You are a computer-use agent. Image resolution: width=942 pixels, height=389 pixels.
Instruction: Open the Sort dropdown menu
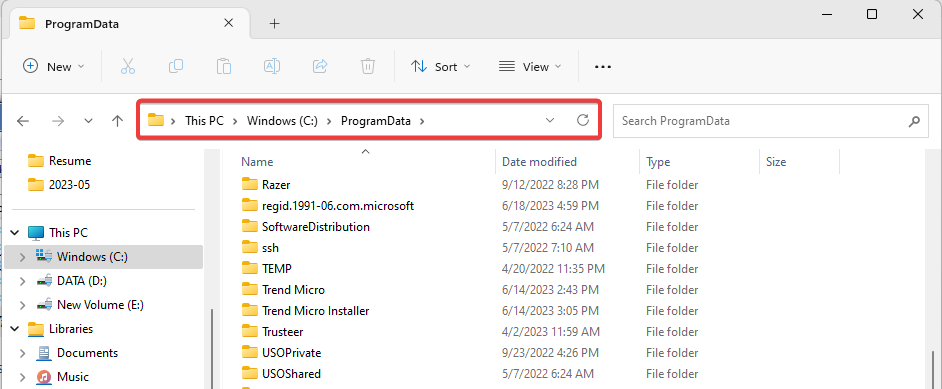[440, 67]
